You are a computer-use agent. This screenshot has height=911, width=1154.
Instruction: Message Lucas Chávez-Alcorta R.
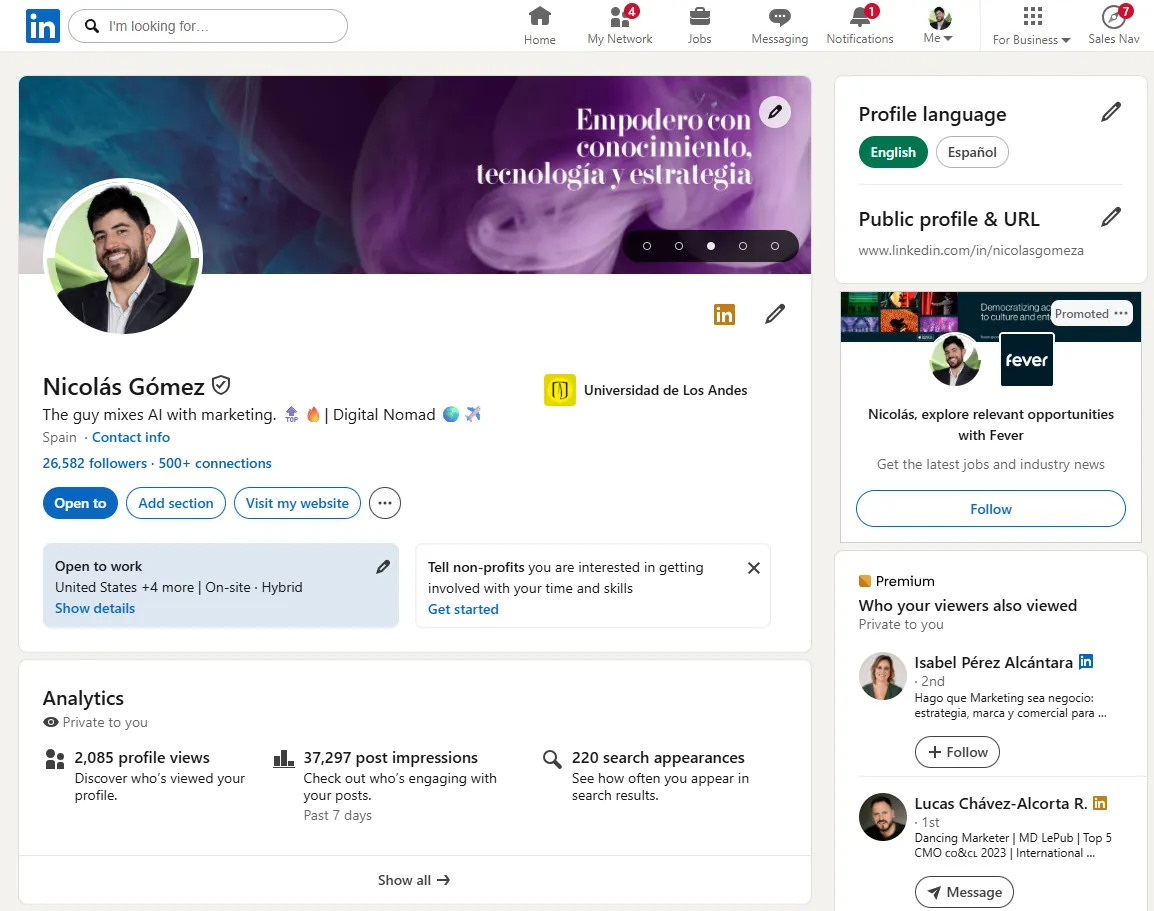[x=964, y=892]
